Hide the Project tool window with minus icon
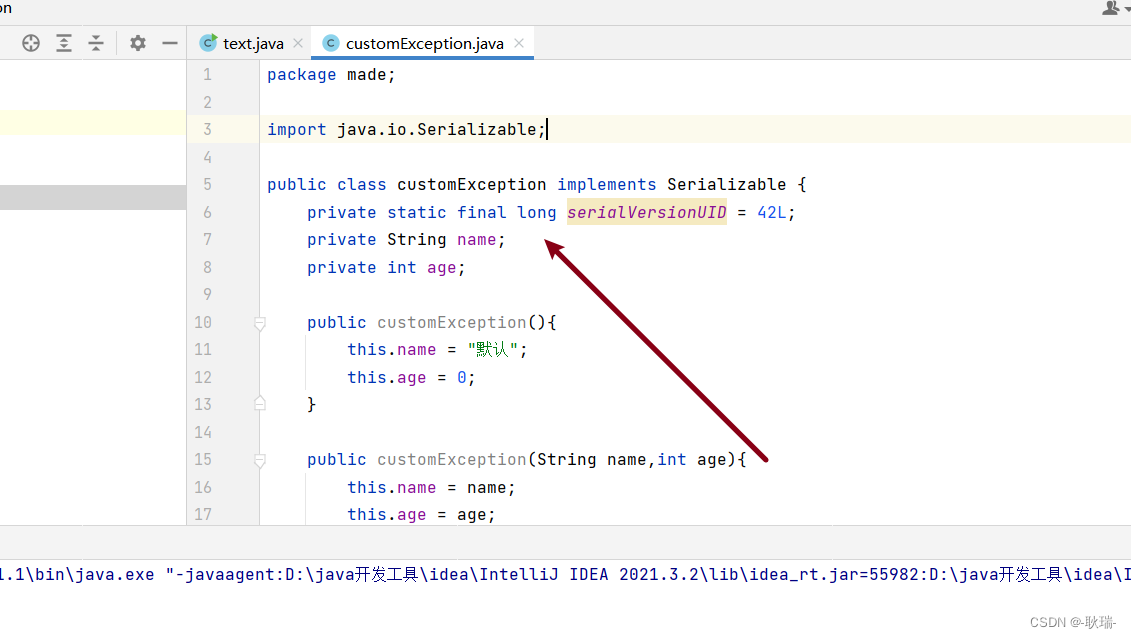1131x639 pixels. (x=169, y=42)
